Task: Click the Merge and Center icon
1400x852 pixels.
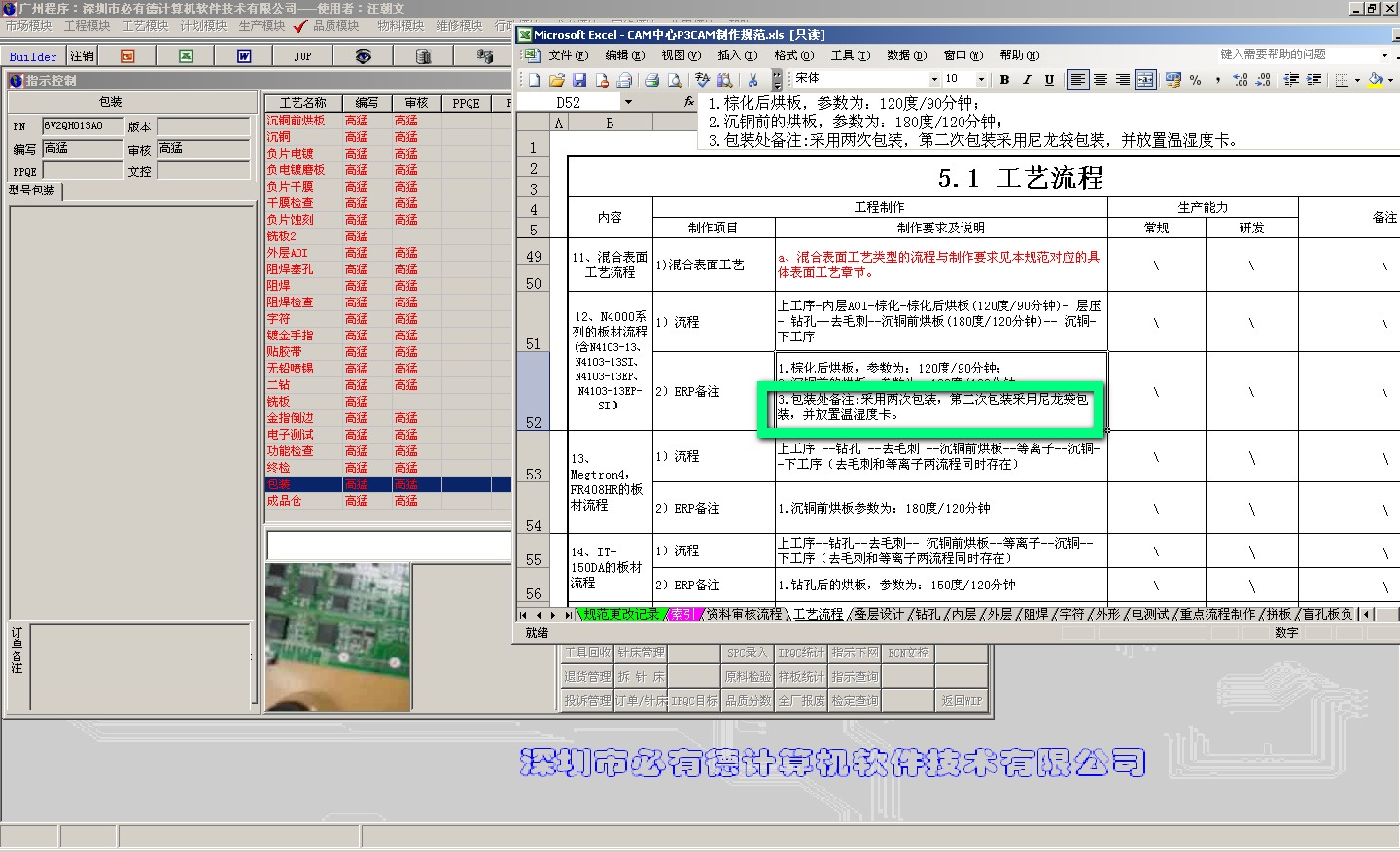Action: click(1145, 80)
